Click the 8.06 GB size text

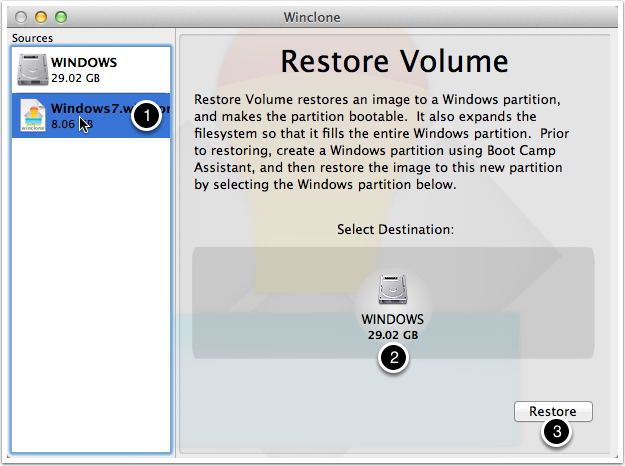pyautogui.click(x=72, y=124)
